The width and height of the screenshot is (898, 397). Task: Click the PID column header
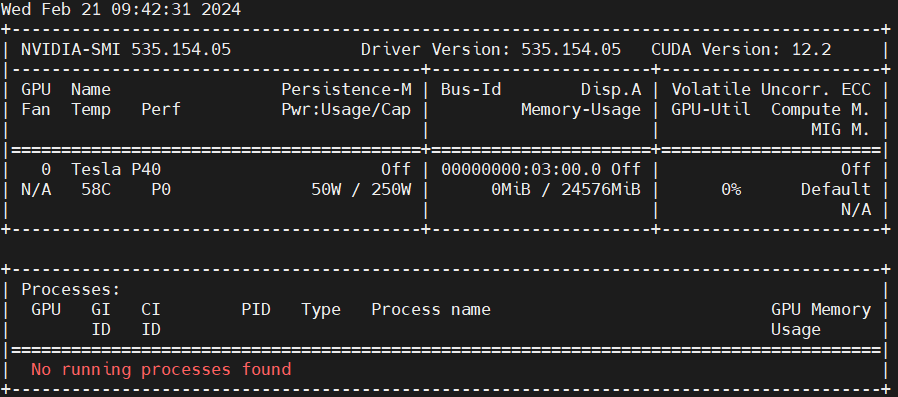(256, 309)
